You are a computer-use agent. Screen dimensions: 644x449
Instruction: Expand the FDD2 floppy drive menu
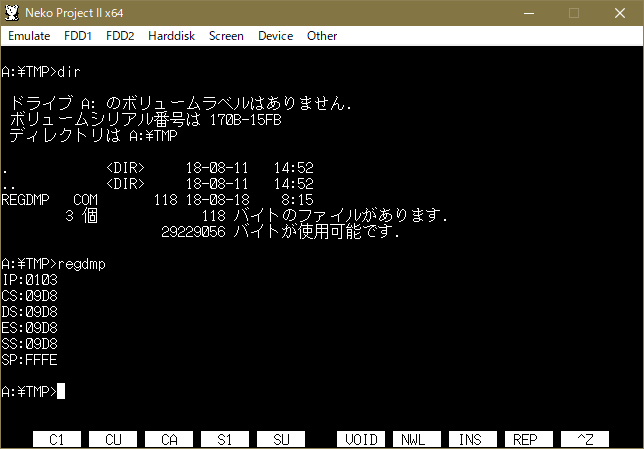[x=120, y=36]
